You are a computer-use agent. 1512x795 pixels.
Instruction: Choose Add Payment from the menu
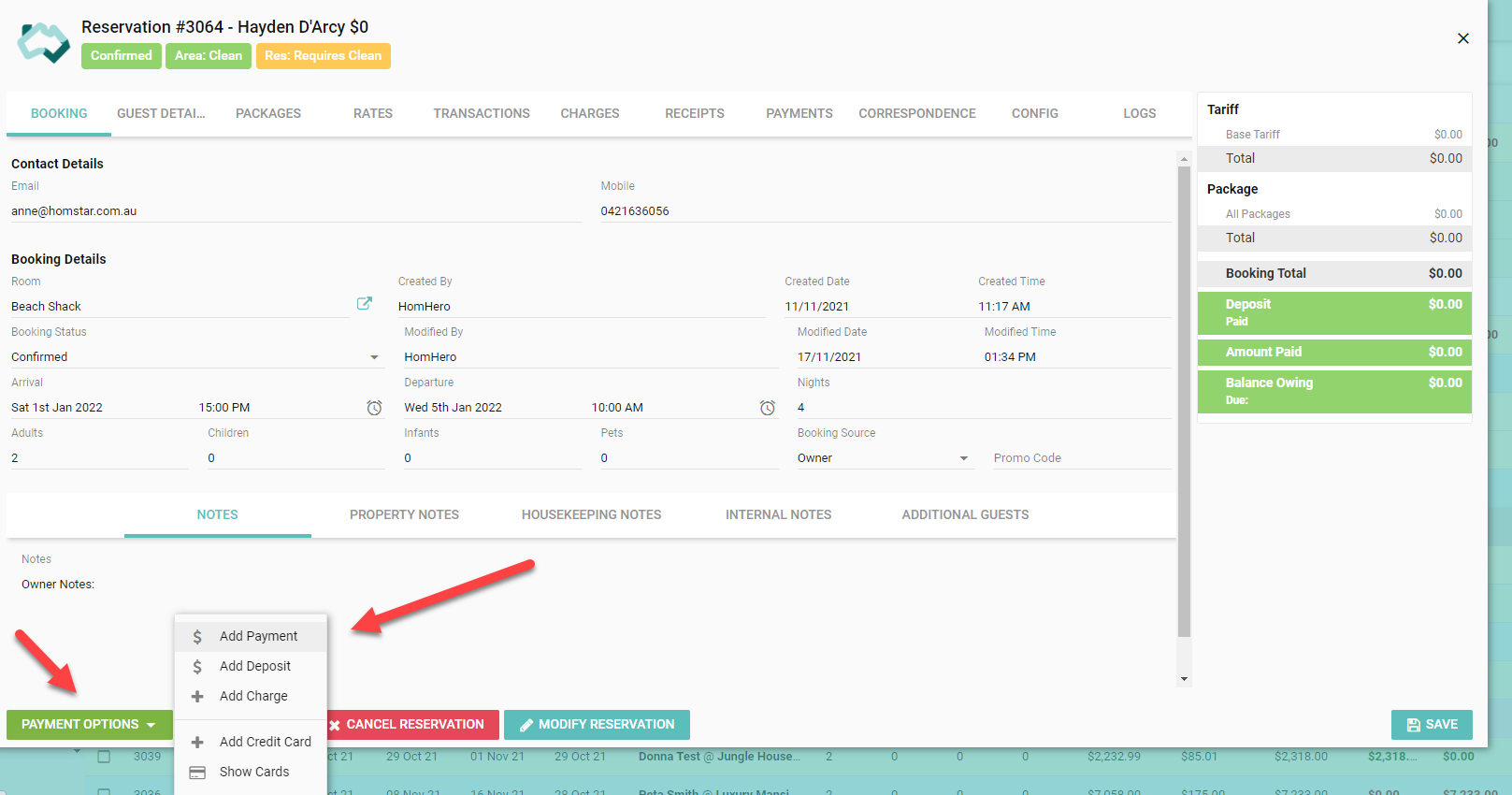[x=258, y=636]
